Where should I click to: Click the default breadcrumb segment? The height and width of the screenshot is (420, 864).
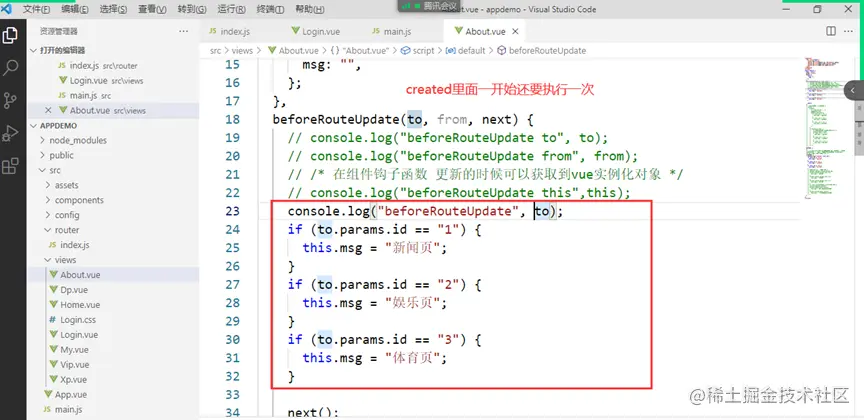point(472,50)
